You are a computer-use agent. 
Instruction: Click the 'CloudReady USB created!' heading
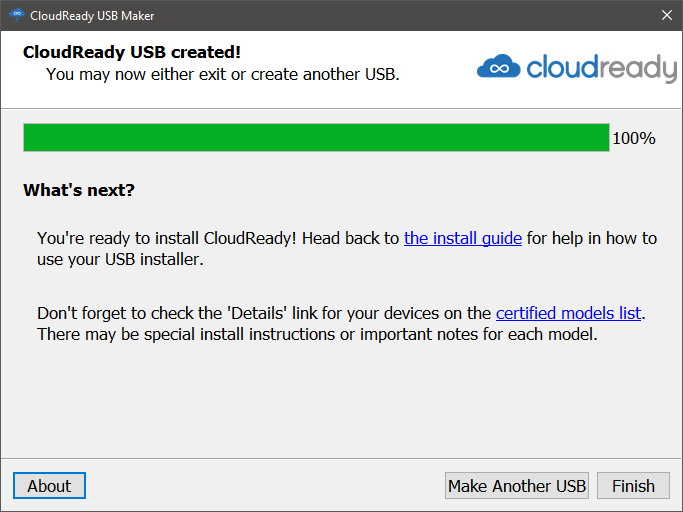pyautogui.click(x=132, y=52)
